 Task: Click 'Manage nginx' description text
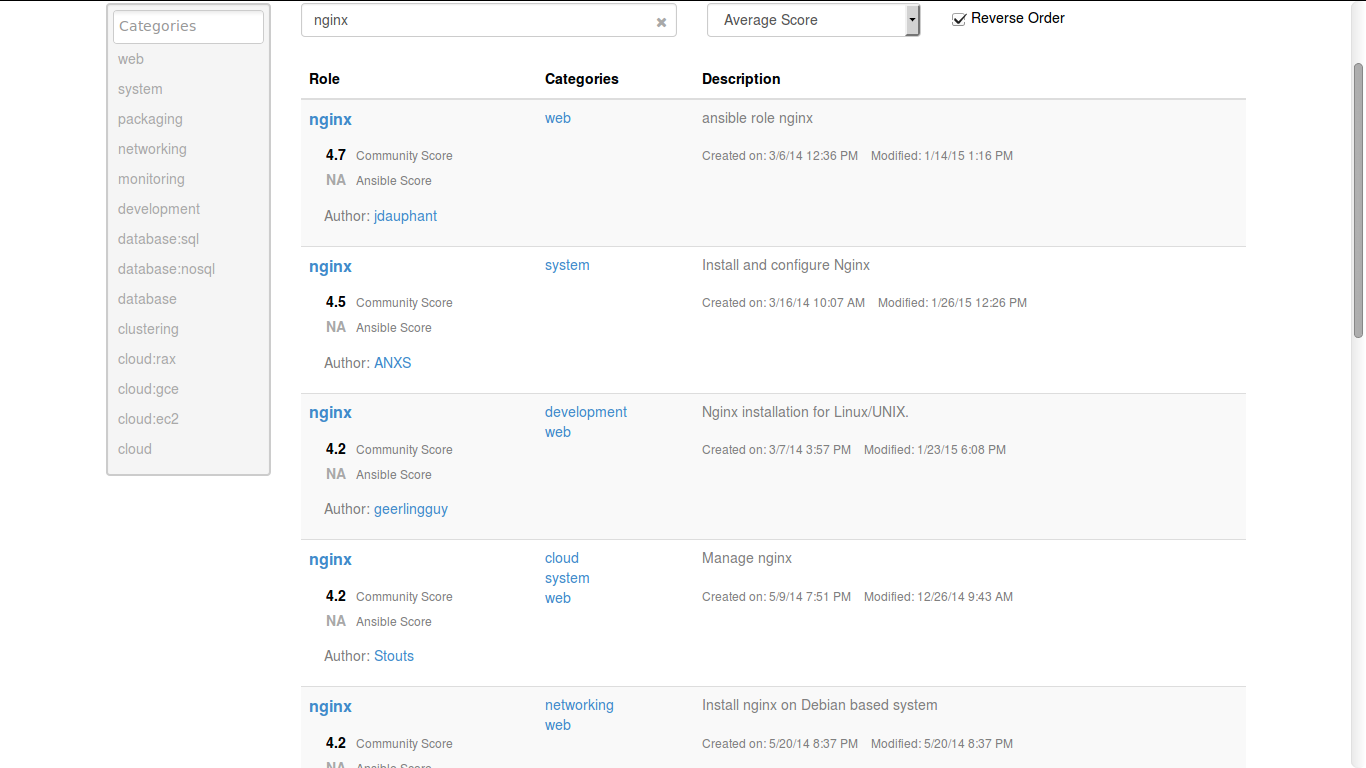747,558
